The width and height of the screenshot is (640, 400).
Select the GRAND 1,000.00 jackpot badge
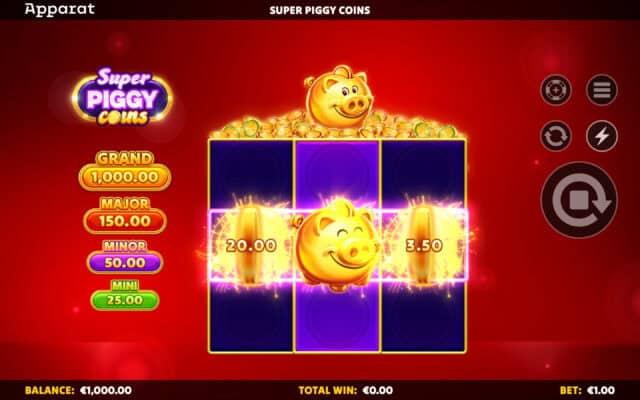(124, 171)
